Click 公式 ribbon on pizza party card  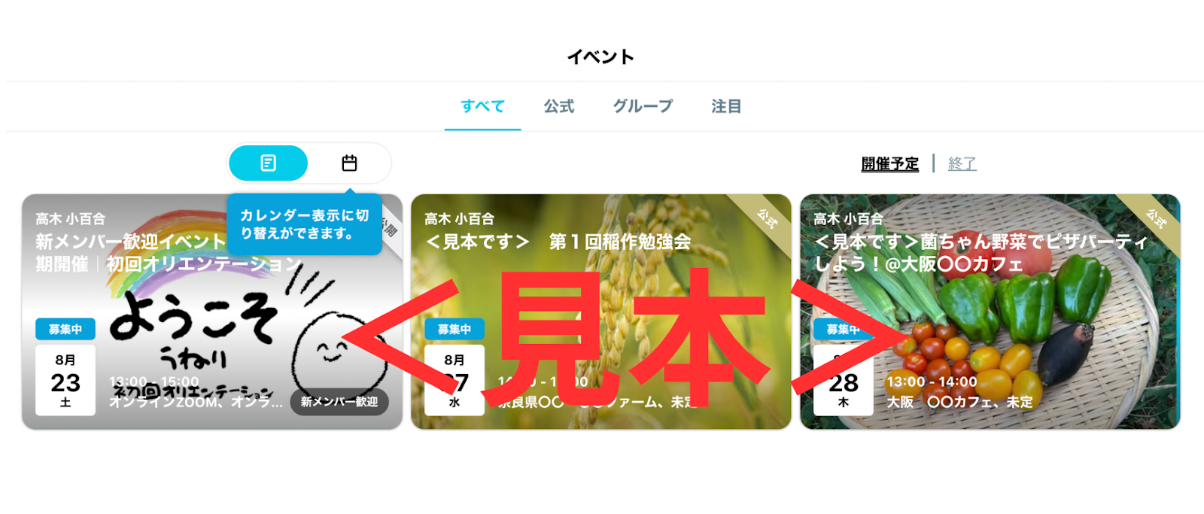(1155, 217)
